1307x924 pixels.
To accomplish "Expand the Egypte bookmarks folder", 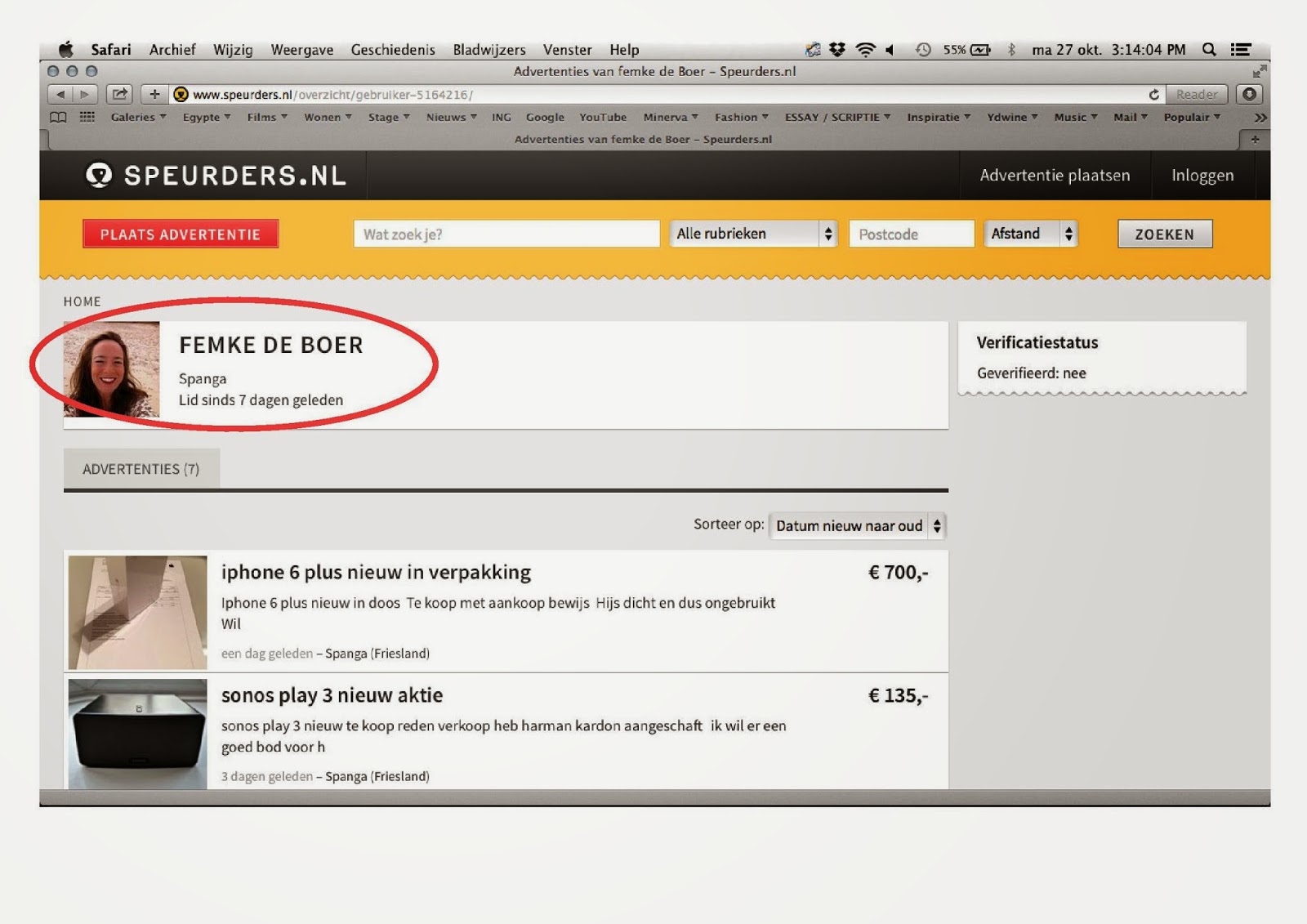I will pos(207,118).
